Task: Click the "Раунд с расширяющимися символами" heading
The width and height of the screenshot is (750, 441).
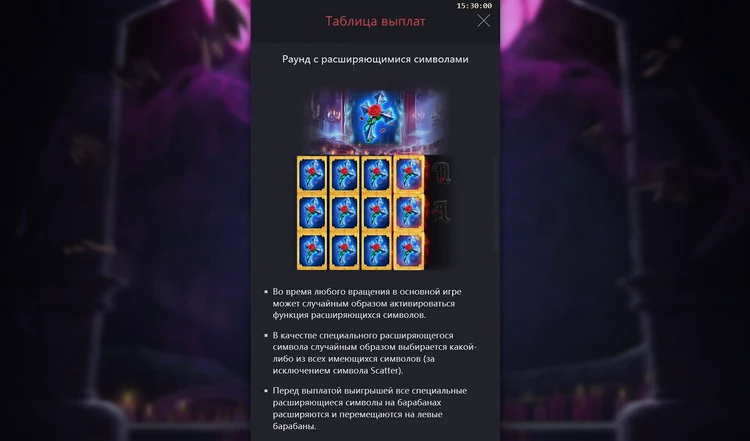Action: [375, 59]
